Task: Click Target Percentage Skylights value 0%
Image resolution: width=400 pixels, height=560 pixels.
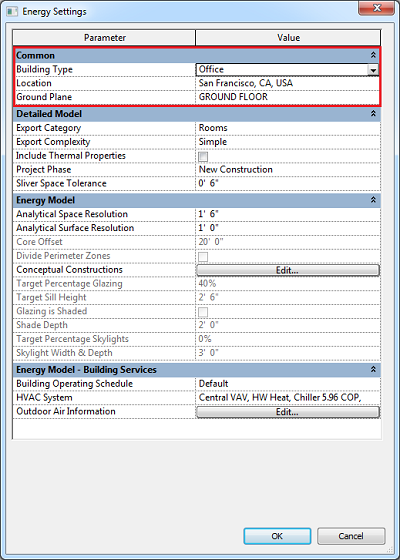Action: click(x=288, y=339)
